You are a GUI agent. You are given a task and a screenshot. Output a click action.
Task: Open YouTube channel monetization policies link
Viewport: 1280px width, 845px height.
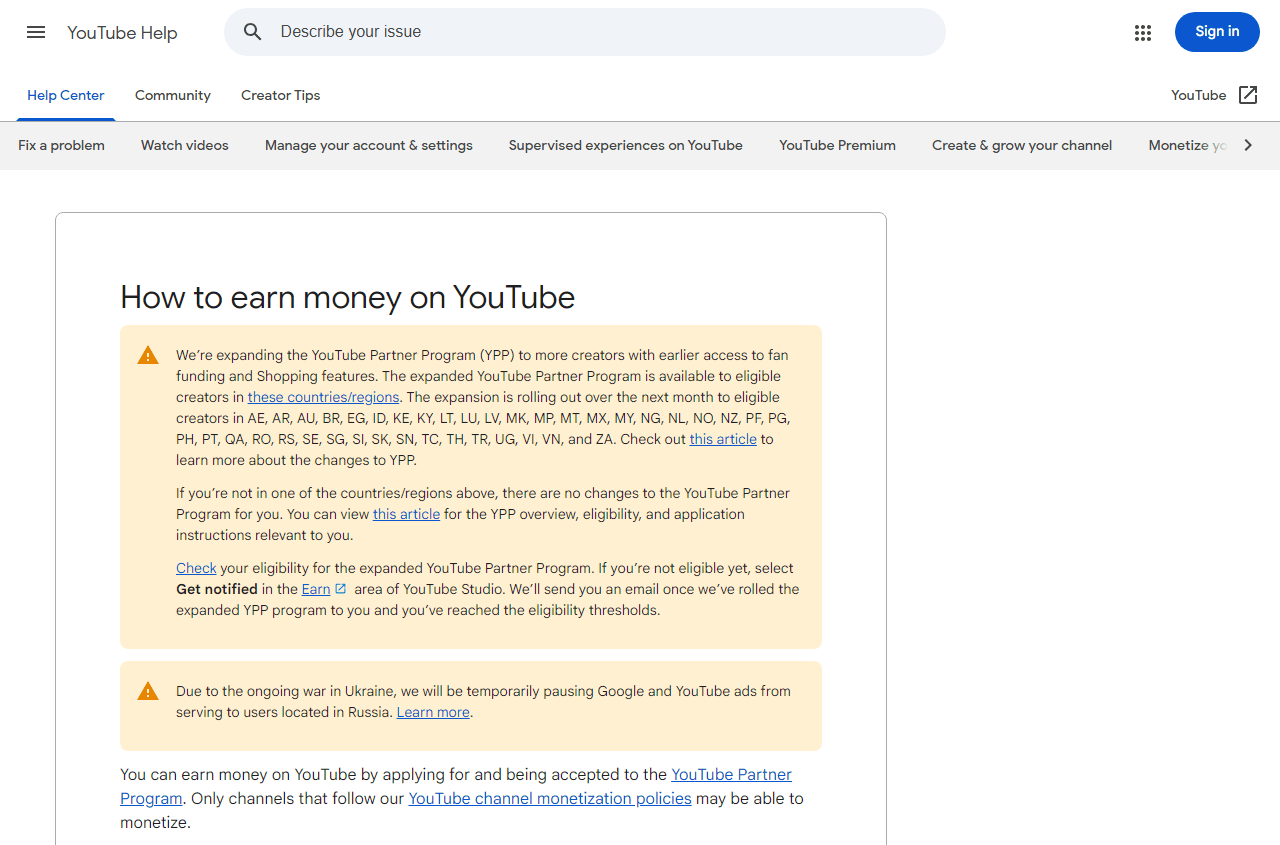(x=550, y=798)
